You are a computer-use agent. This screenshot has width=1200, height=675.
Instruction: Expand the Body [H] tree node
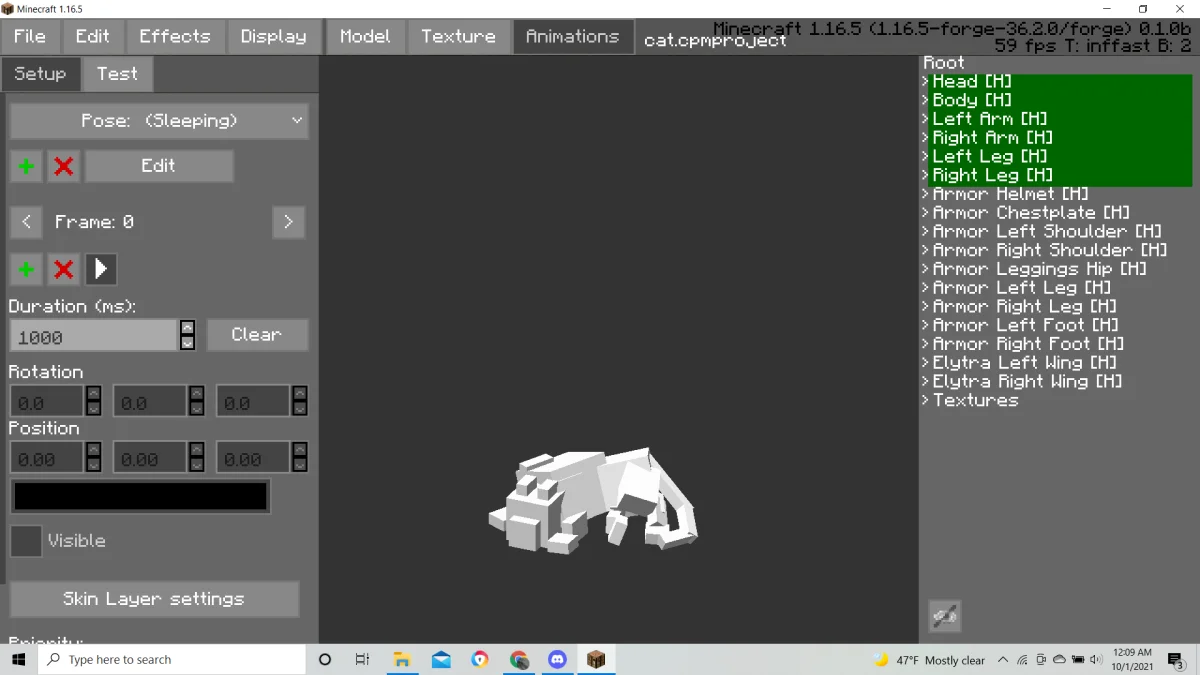(926, 100)
